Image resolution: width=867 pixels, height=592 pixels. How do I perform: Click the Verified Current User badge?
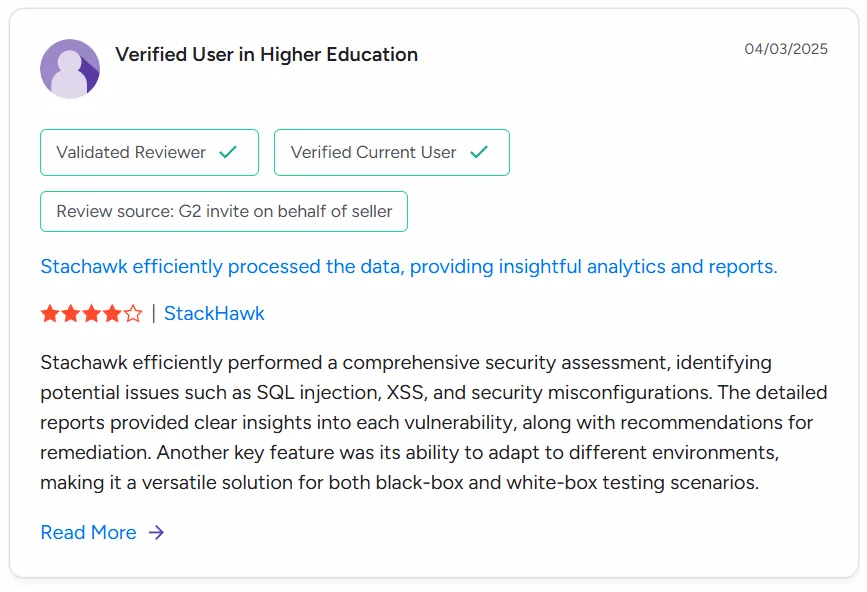pyautogui.click(x=391, y=152)
